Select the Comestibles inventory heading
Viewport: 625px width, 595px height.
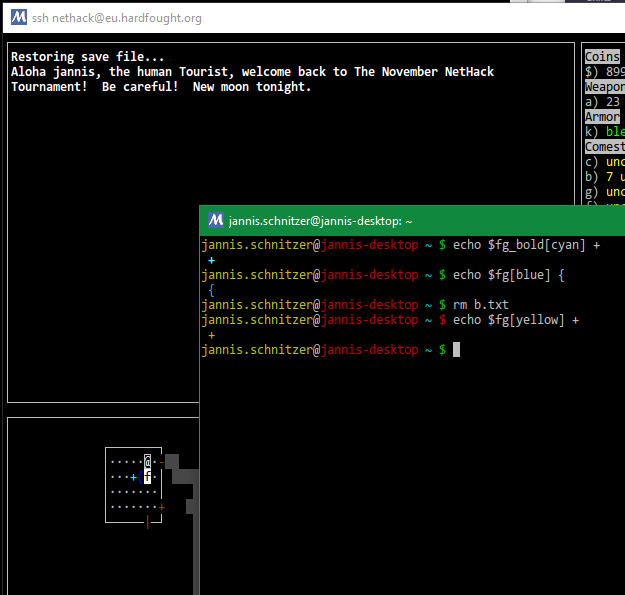(604, 147)
